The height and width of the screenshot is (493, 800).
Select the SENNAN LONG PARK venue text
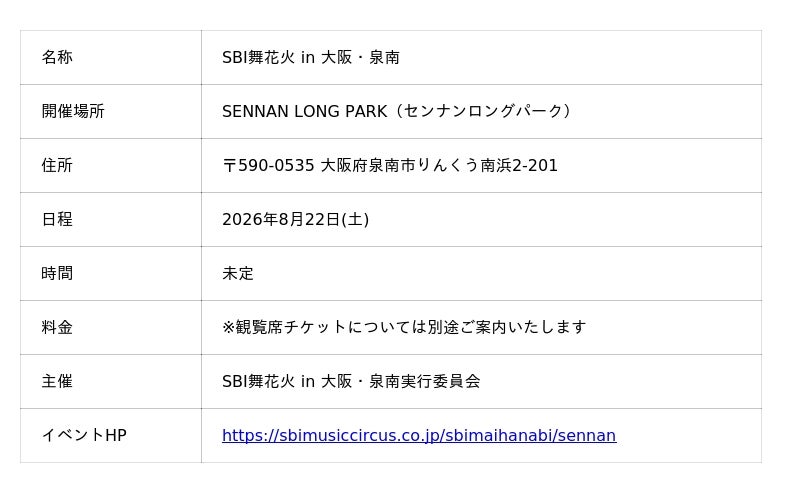[x=304, y=112]
